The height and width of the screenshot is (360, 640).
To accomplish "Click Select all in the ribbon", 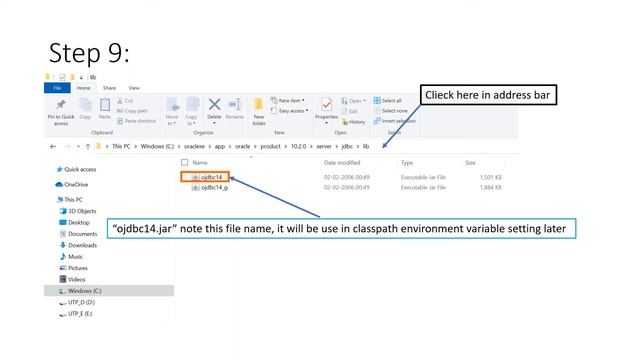I will 387,100.
